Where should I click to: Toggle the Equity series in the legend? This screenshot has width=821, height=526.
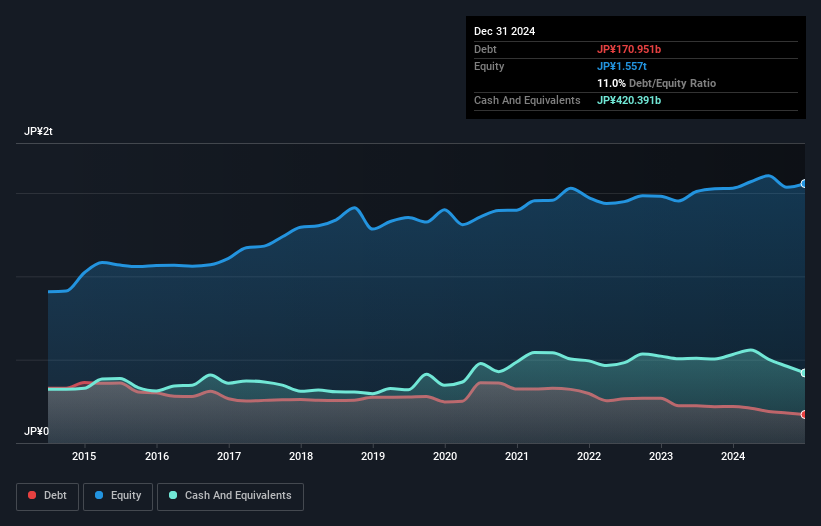[118, 495]
